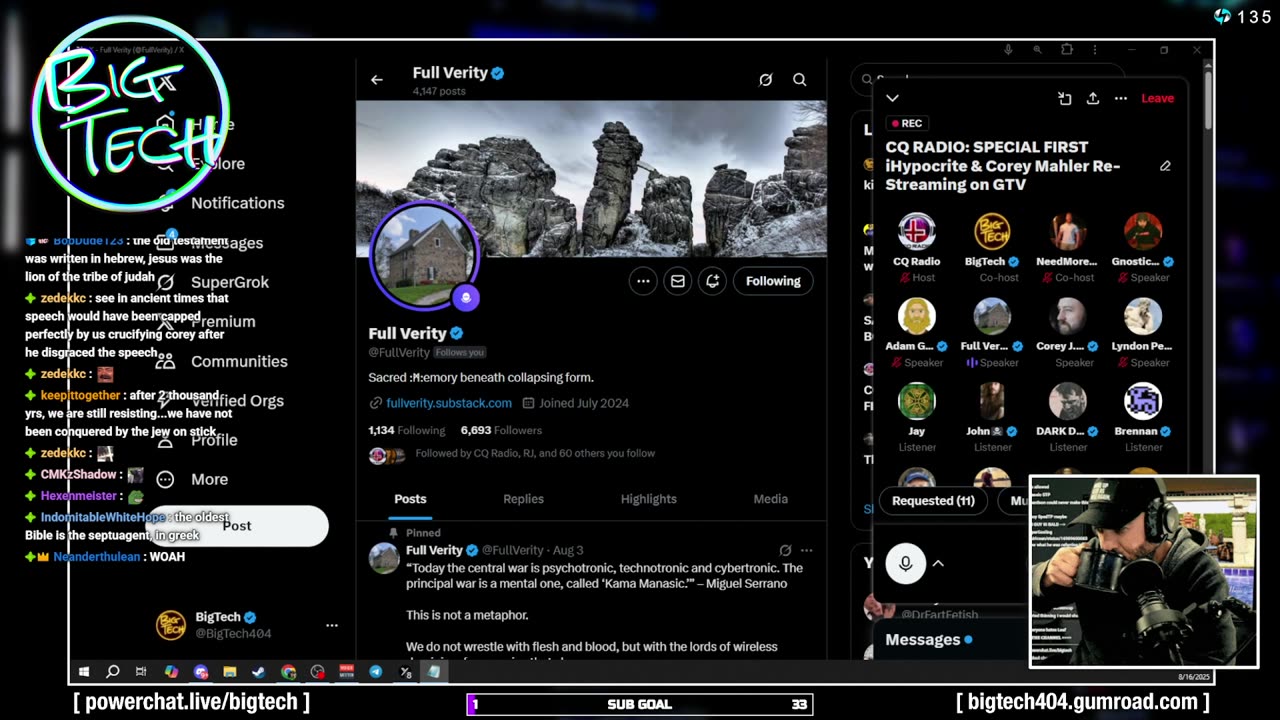Expand microphone options chevron in Space
Image resolution: width=1280 pixels, height=720 pixels.
point(938,563)
